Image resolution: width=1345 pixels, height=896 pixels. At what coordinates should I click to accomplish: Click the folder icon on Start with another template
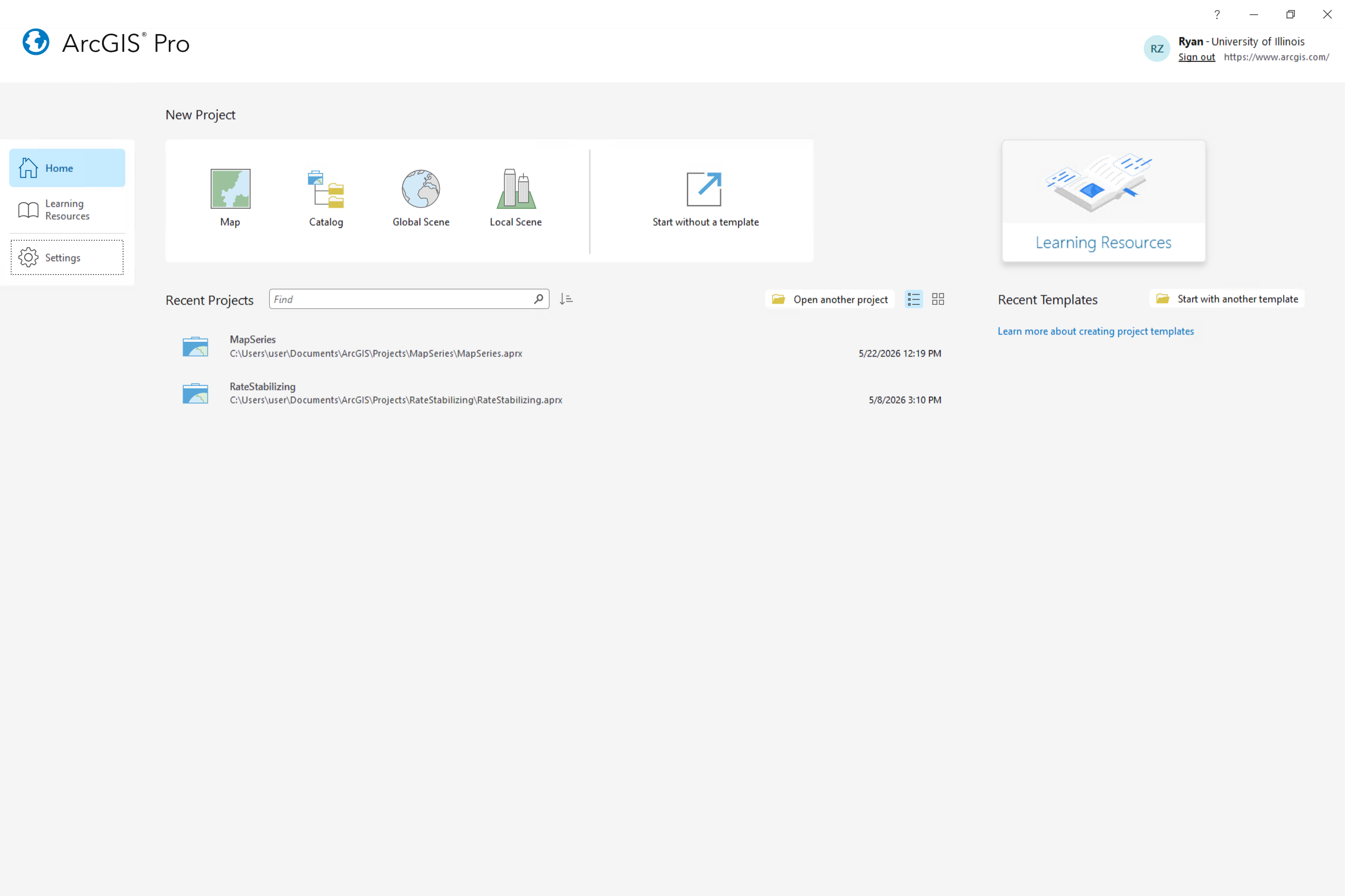tap(1162, 298)
